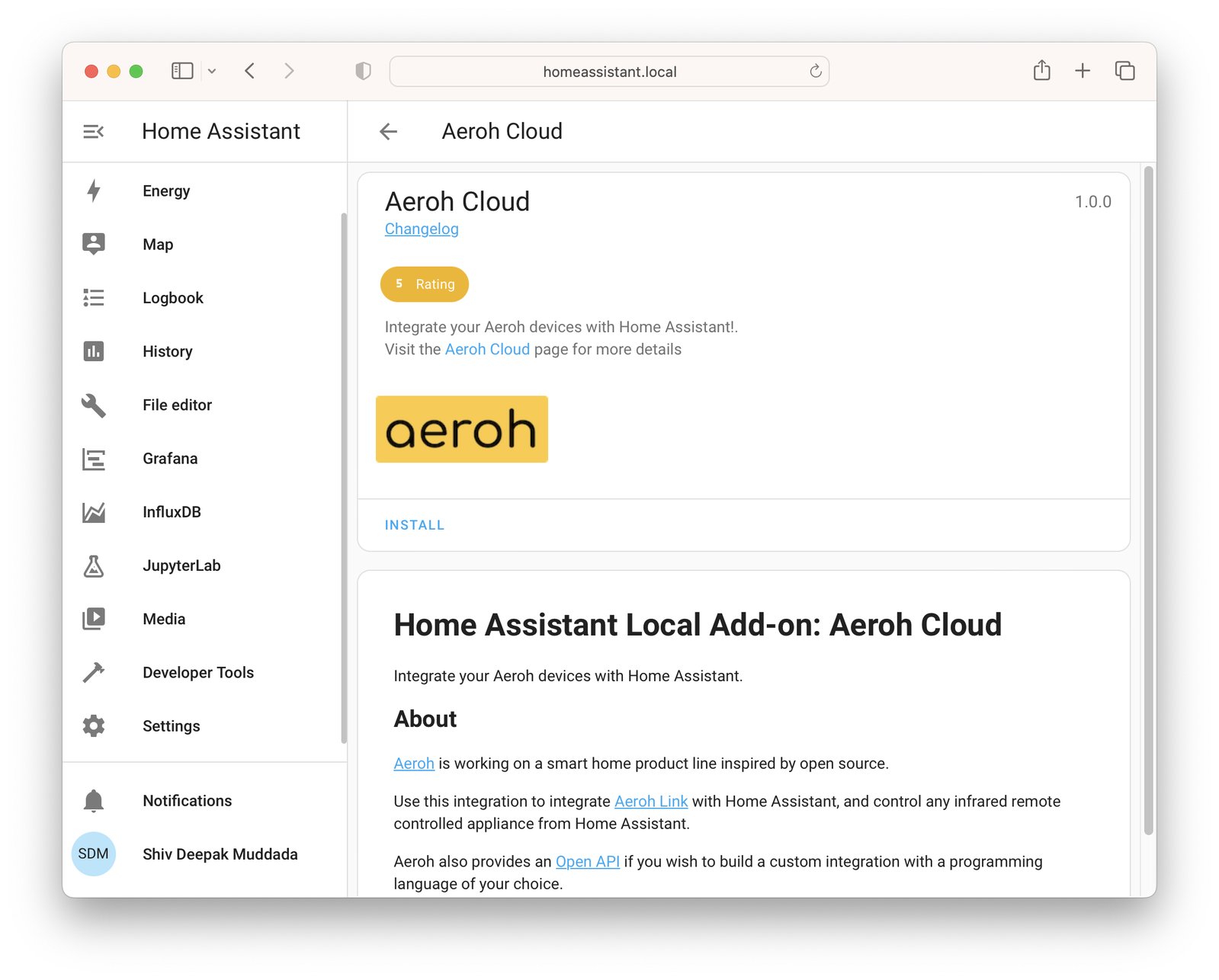Toggle Safari sidebar button

tap(182, 71)
